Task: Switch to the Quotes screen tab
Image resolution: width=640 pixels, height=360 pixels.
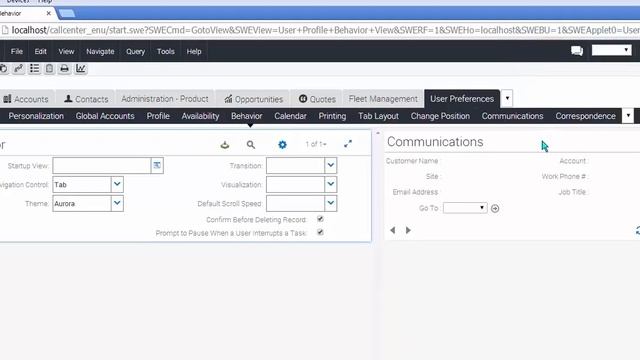Action: [317, 99]
